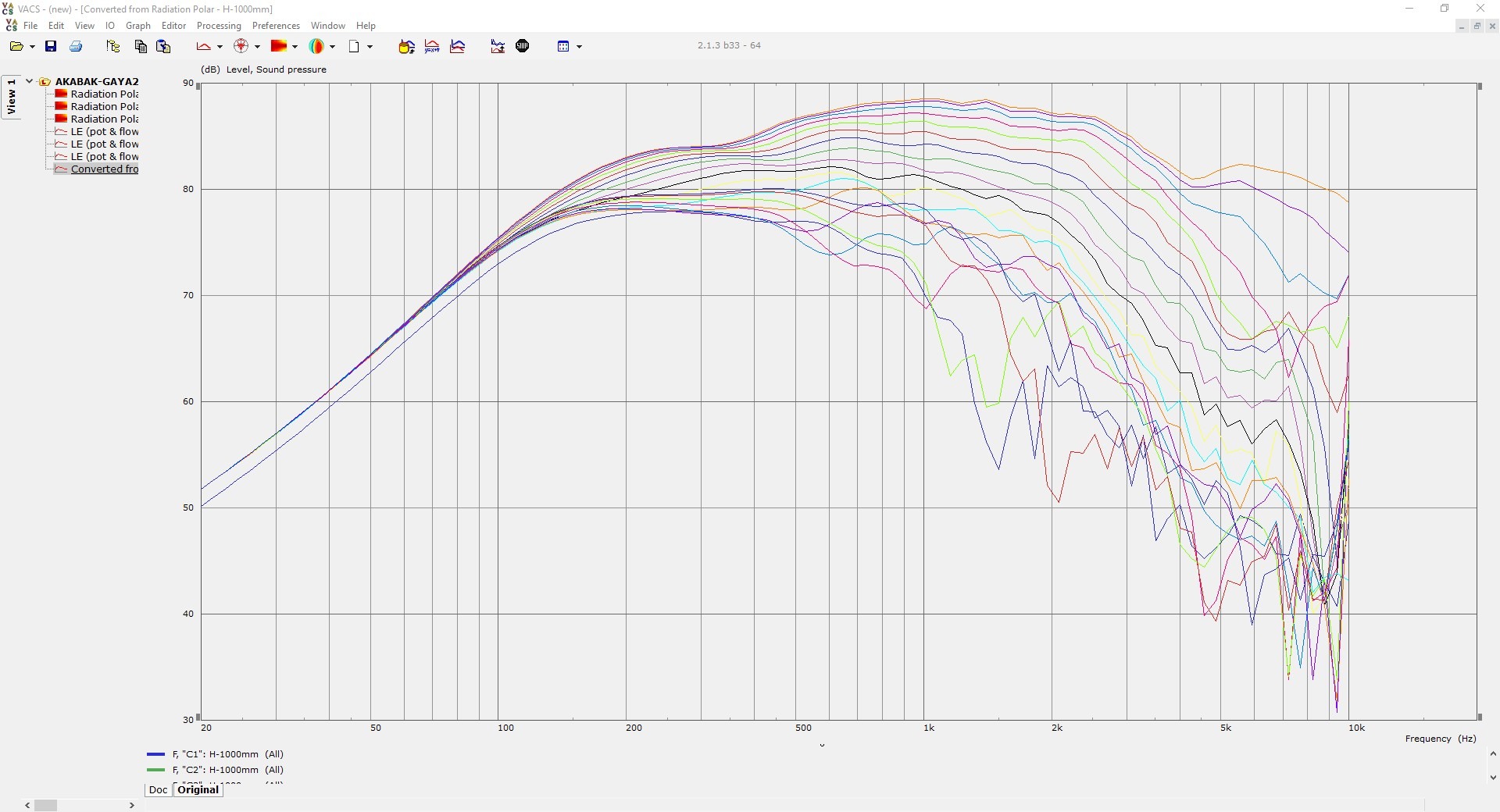
Task: Click the tree panel's scroll left arrow
Action: 28,805
